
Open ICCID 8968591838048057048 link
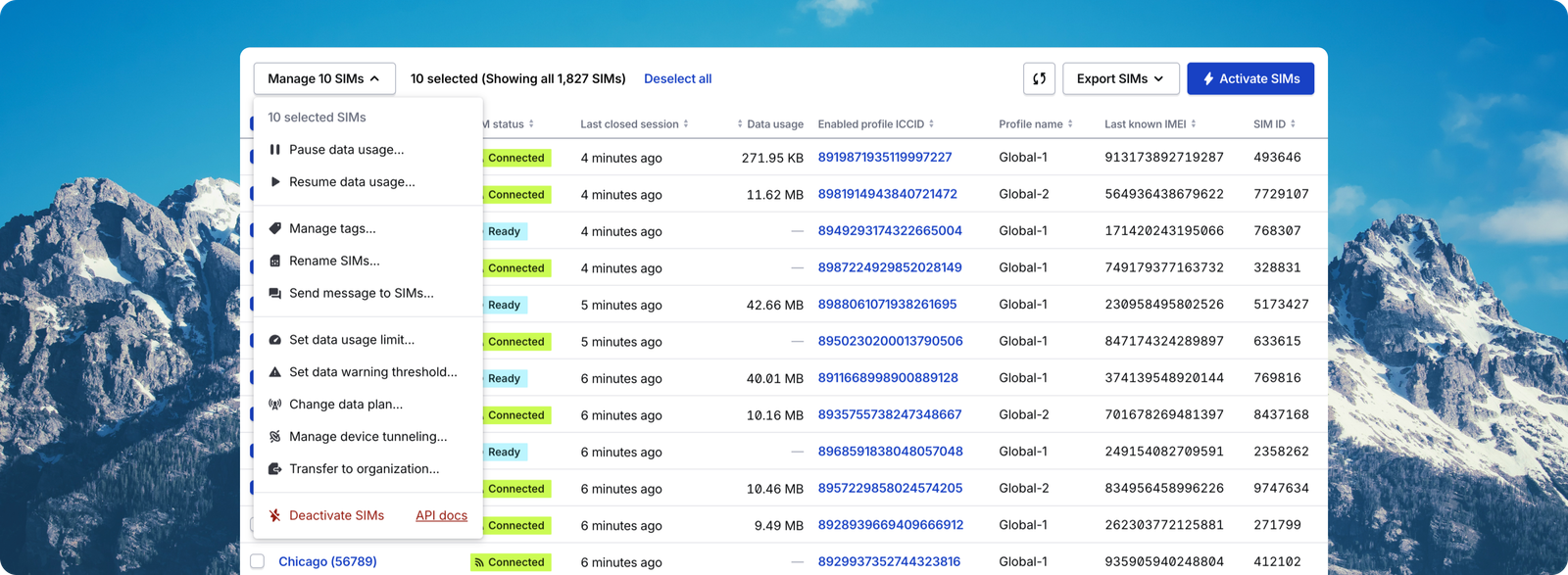[x=891, y=452]
